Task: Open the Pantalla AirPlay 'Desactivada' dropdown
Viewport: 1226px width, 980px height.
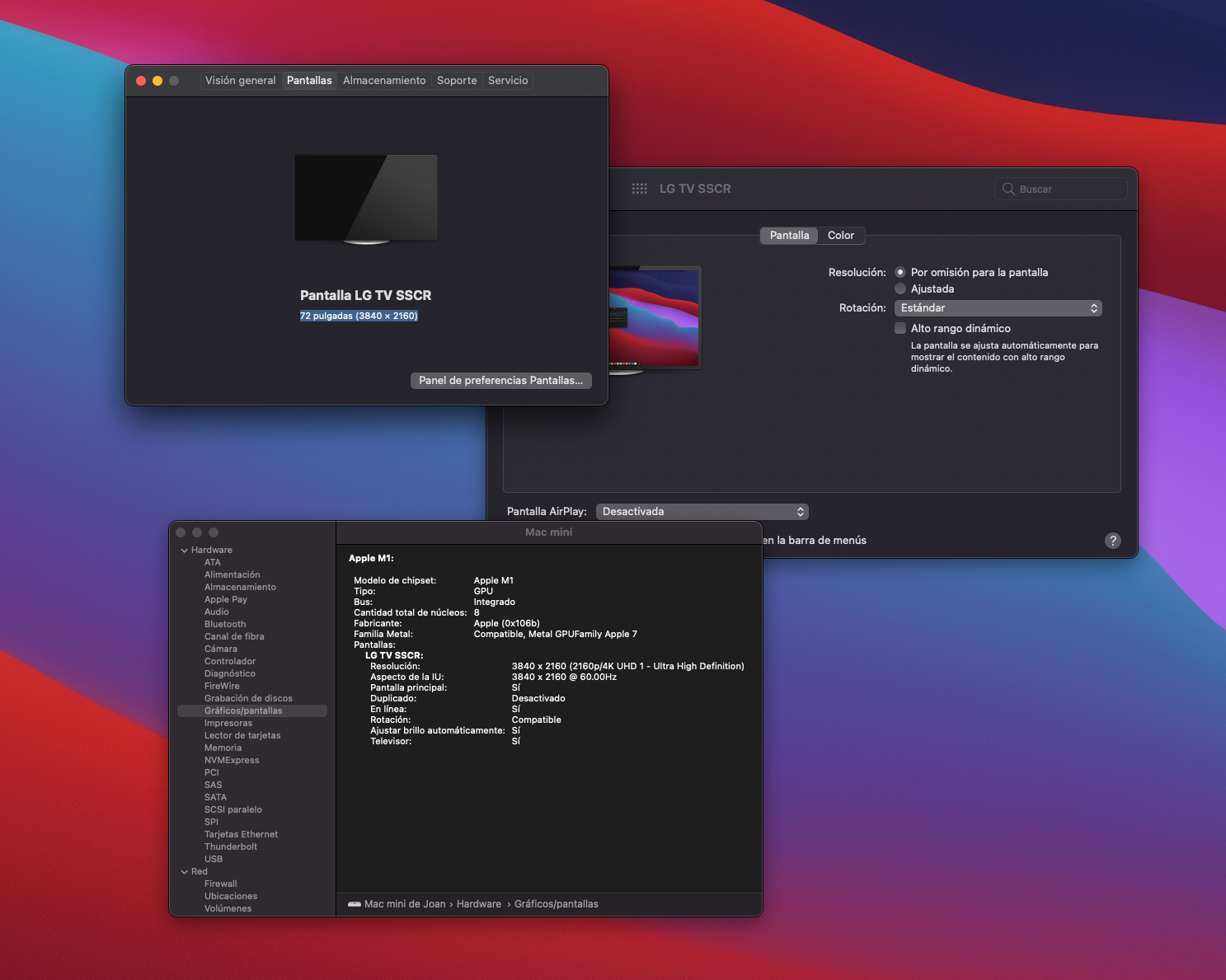Action: click(x=702, y=511)
